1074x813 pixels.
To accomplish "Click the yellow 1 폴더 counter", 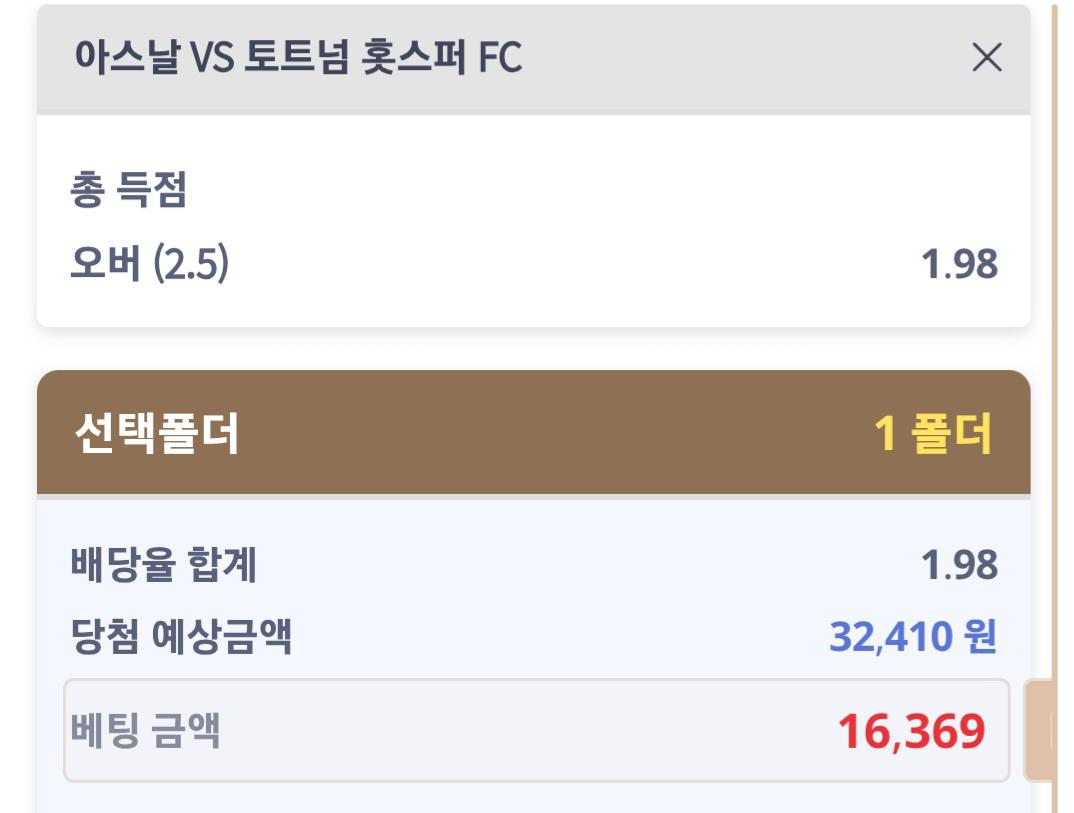I will pyautogui.click(x=933, y=434).
